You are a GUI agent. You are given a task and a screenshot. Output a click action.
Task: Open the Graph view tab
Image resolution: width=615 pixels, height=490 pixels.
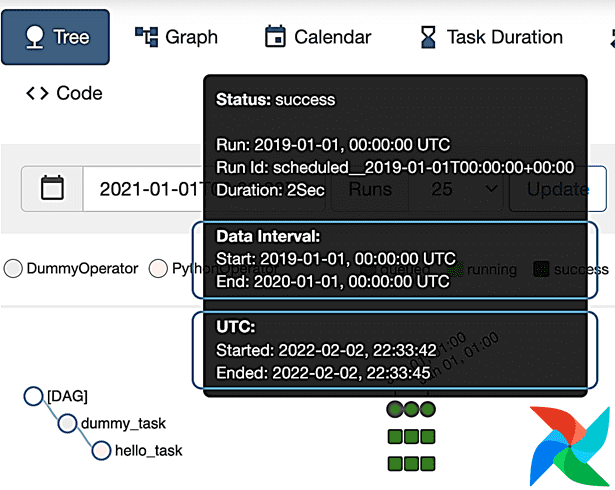[176, 37]
